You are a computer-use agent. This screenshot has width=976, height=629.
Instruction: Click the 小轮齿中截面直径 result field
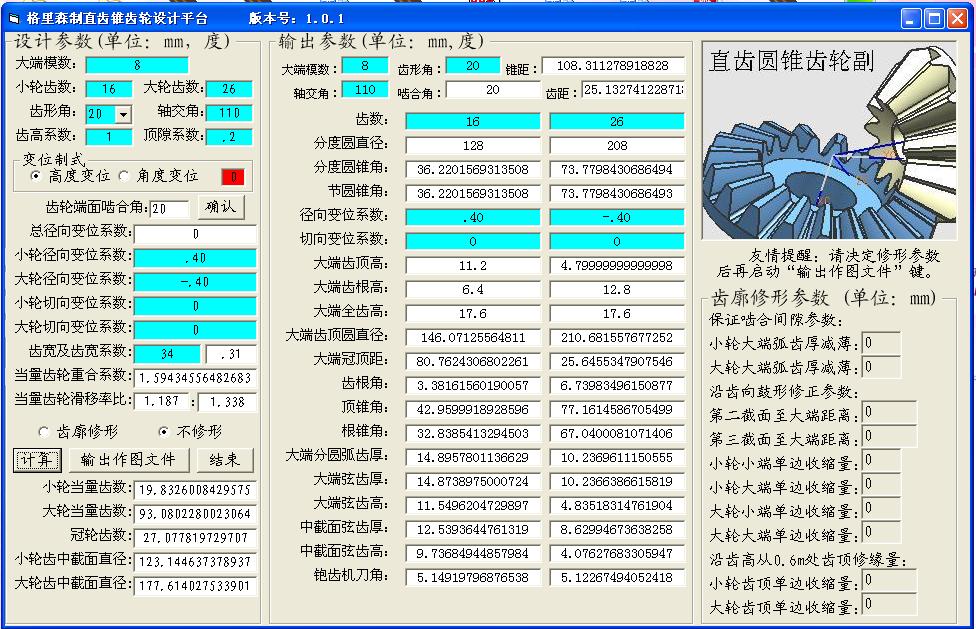[195, 562]
